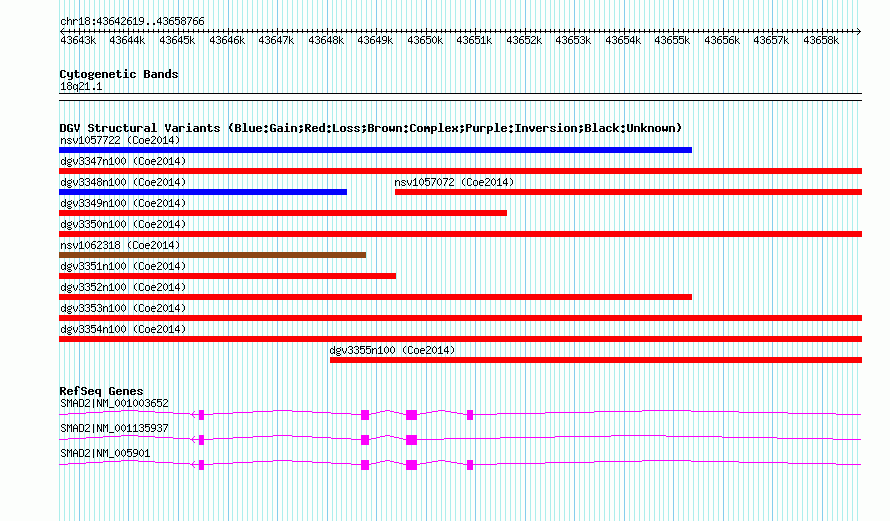Select the red dgv3350n100 loss bar
The width and height of the screenshot is (890, 521).
460,234
